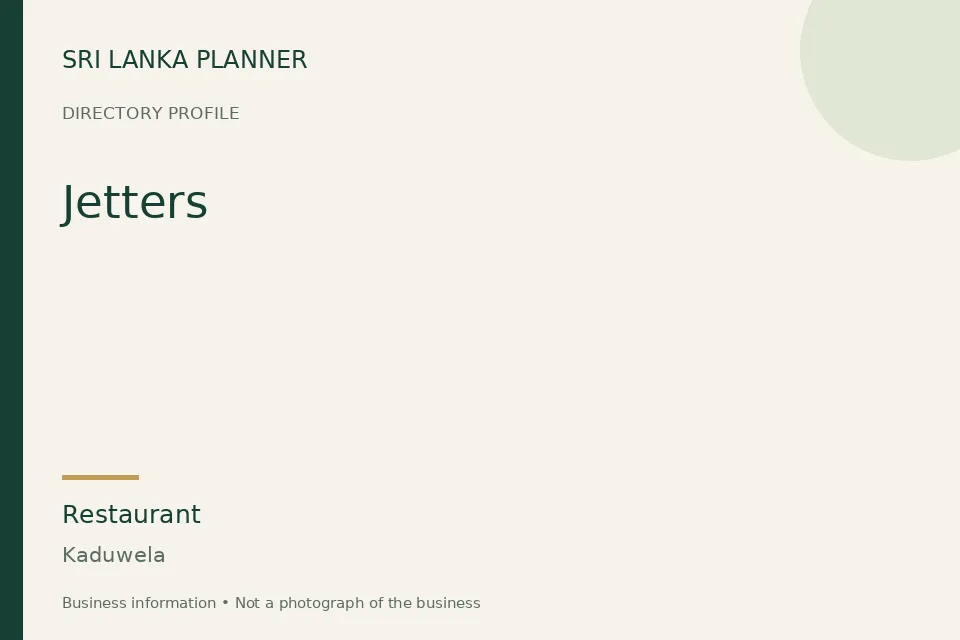Click the word PLANNER in the header
Viewport: 960px width, 640px height.
pos(252,60)
